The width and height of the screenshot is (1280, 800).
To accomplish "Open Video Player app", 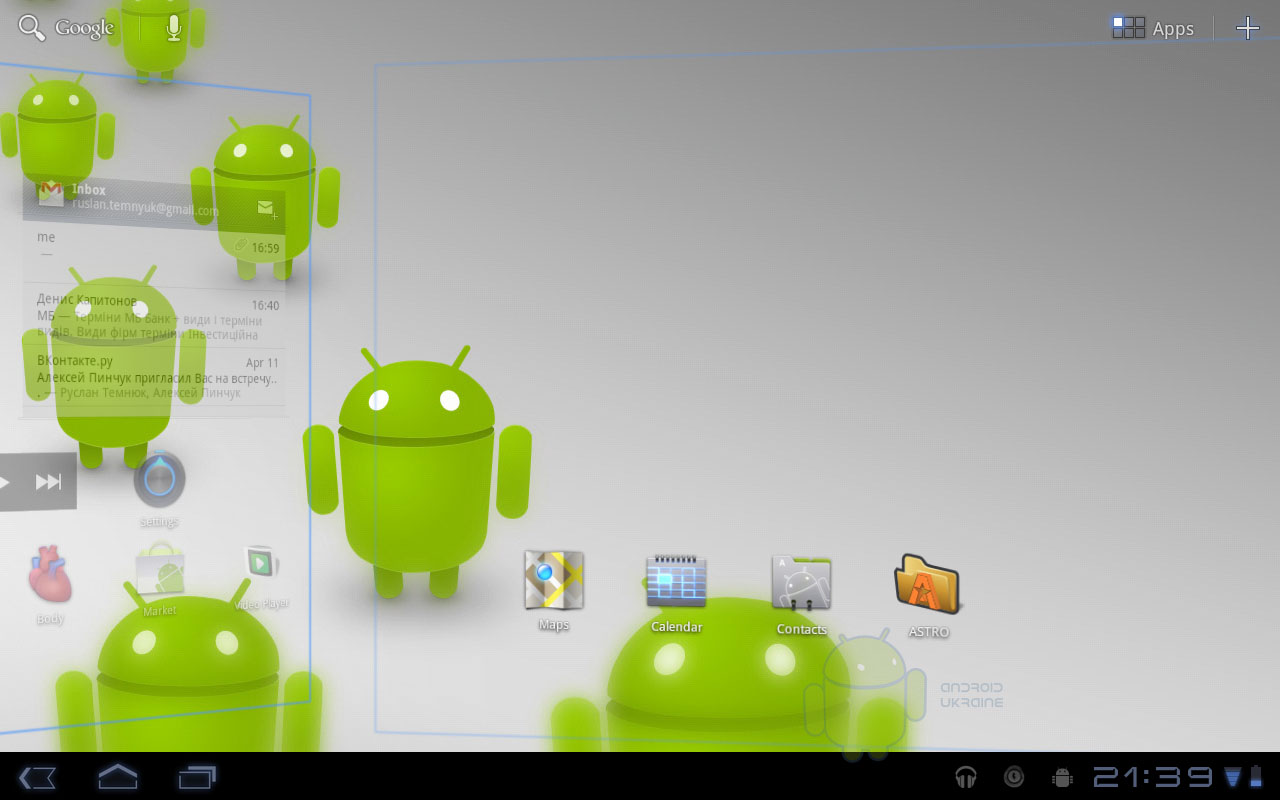I will [x=261, y=577].
